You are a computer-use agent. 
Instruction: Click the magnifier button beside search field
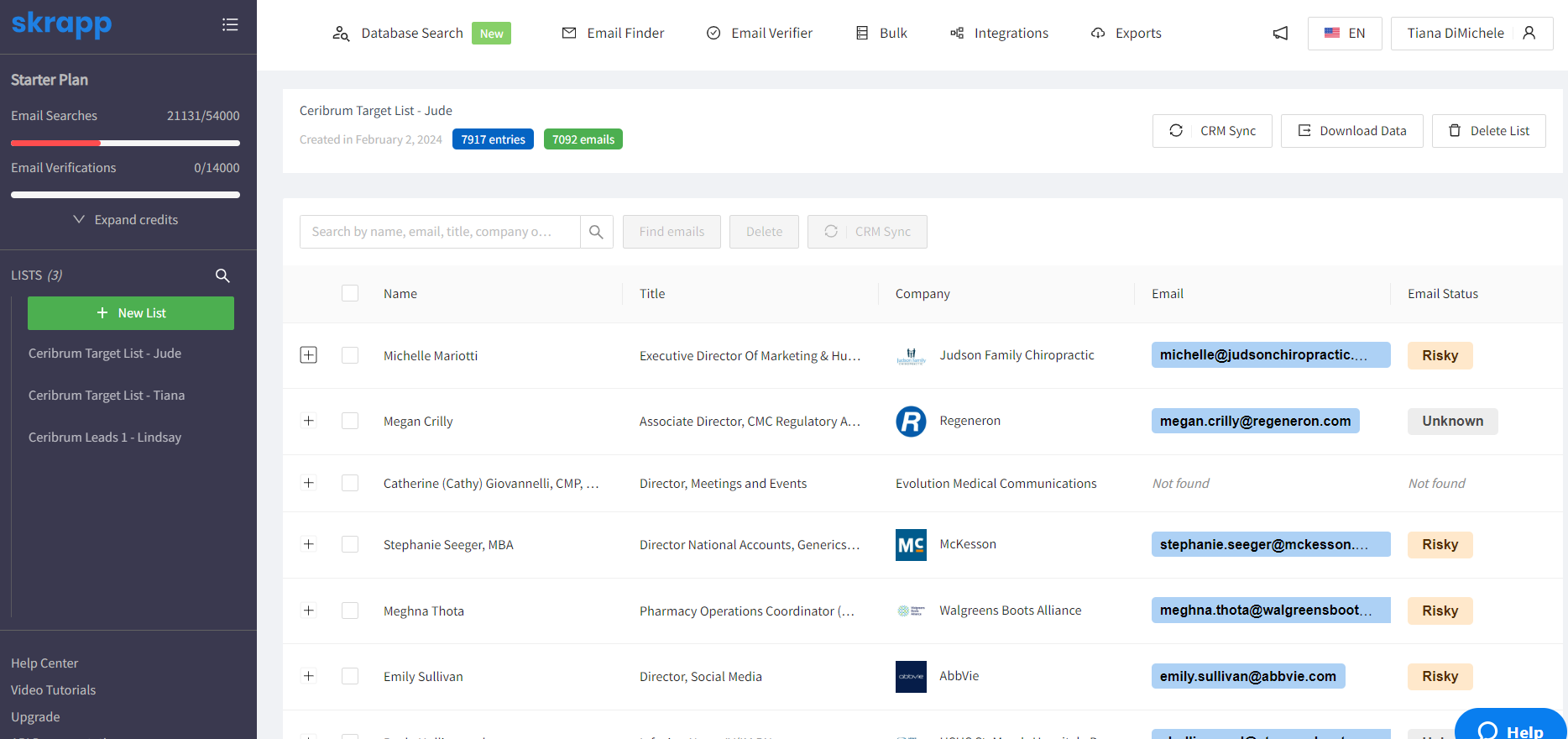tap(596, 232)
